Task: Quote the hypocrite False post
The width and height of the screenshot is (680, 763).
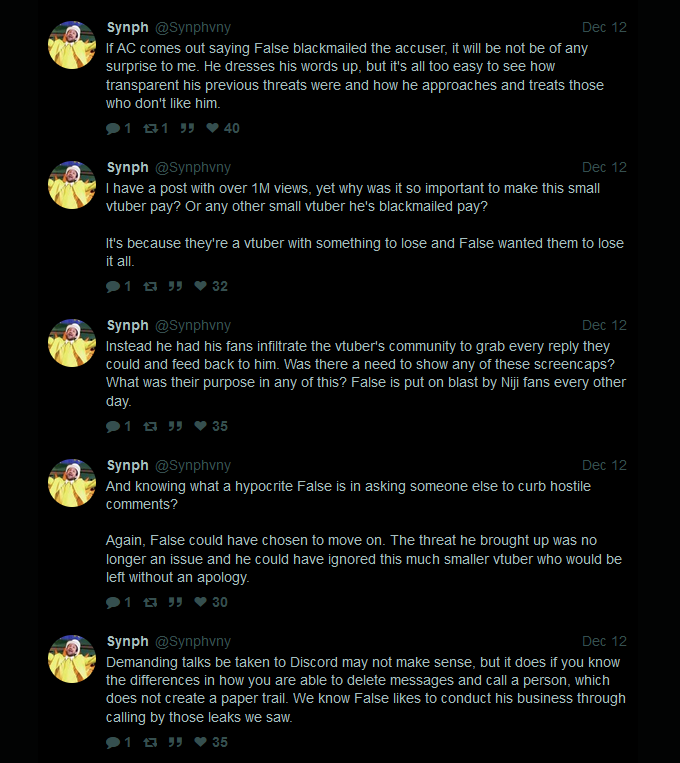Action: (175, 602)
